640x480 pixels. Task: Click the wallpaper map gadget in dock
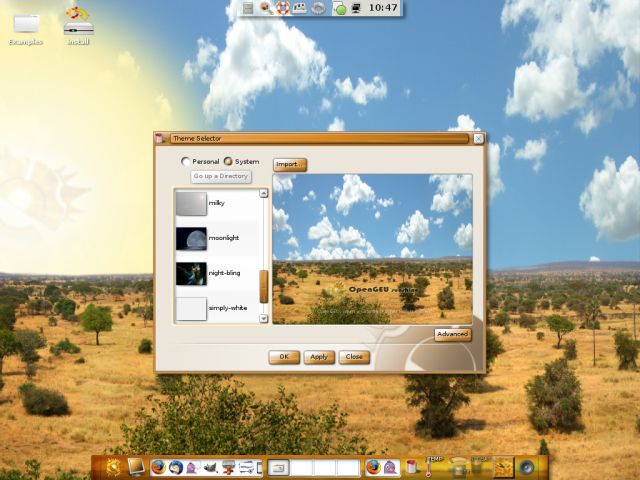(x=504, y=467)
